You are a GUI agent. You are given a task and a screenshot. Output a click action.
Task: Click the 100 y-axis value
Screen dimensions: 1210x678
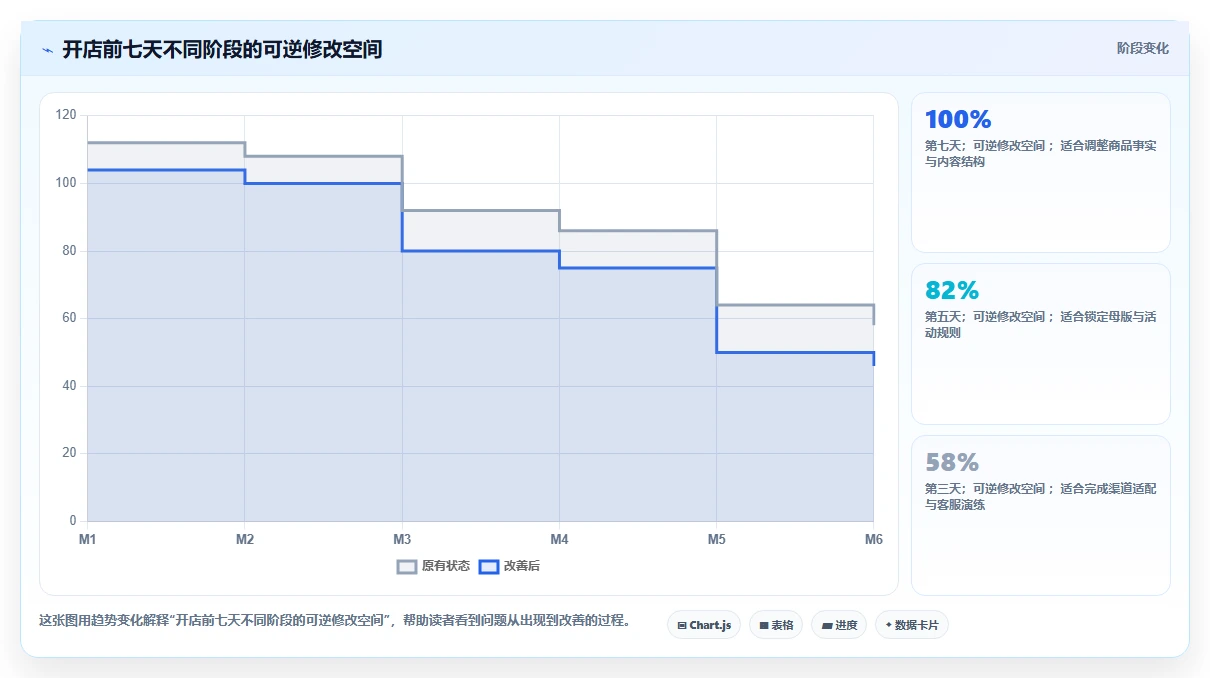click(x=66, y=183)
